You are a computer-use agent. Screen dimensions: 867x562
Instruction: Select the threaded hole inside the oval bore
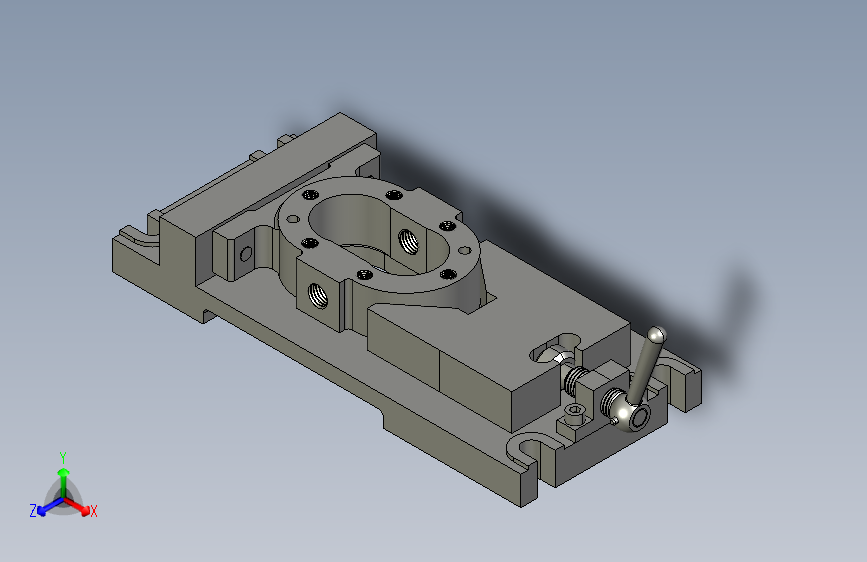pyautogui.click(x=408, y=242)
